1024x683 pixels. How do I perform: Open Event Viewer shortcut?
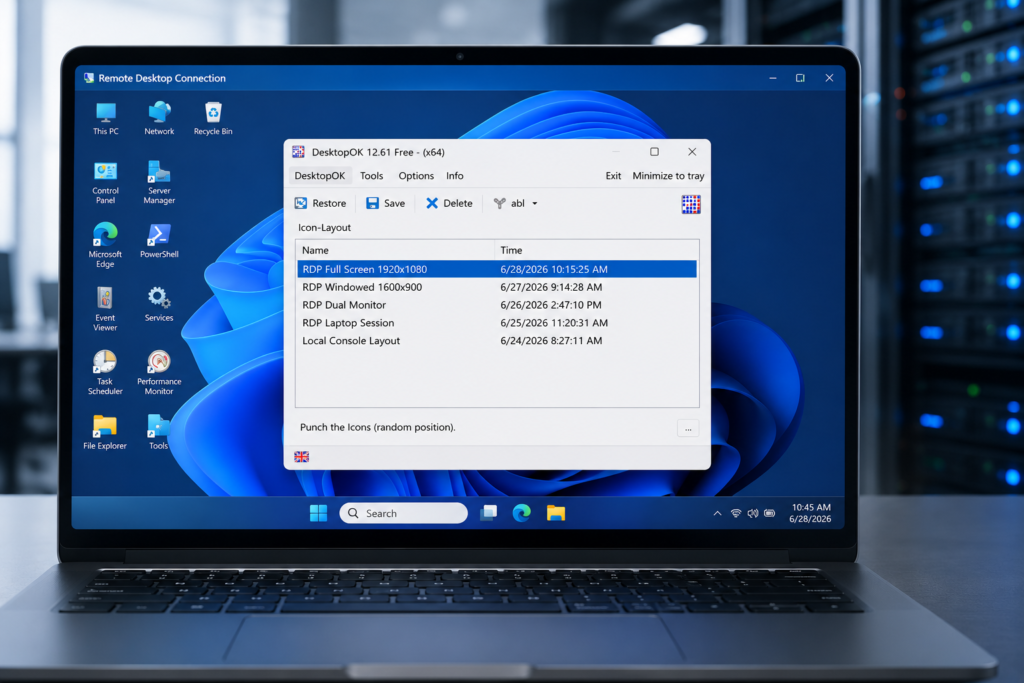[x=105, y=309]
